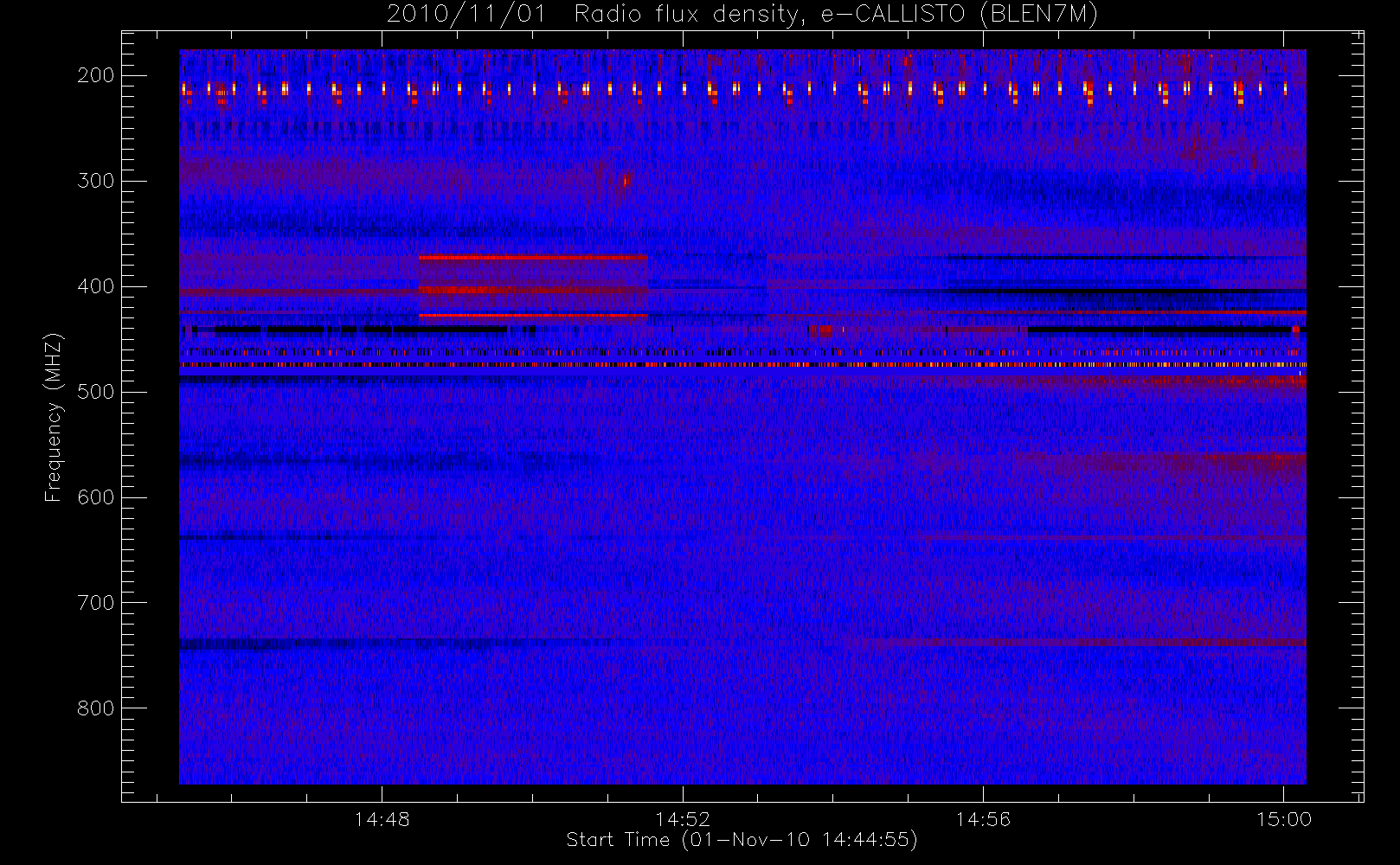Click the 15:00 time axis label
This screenshot has width=1400, height=865.
1284,819
